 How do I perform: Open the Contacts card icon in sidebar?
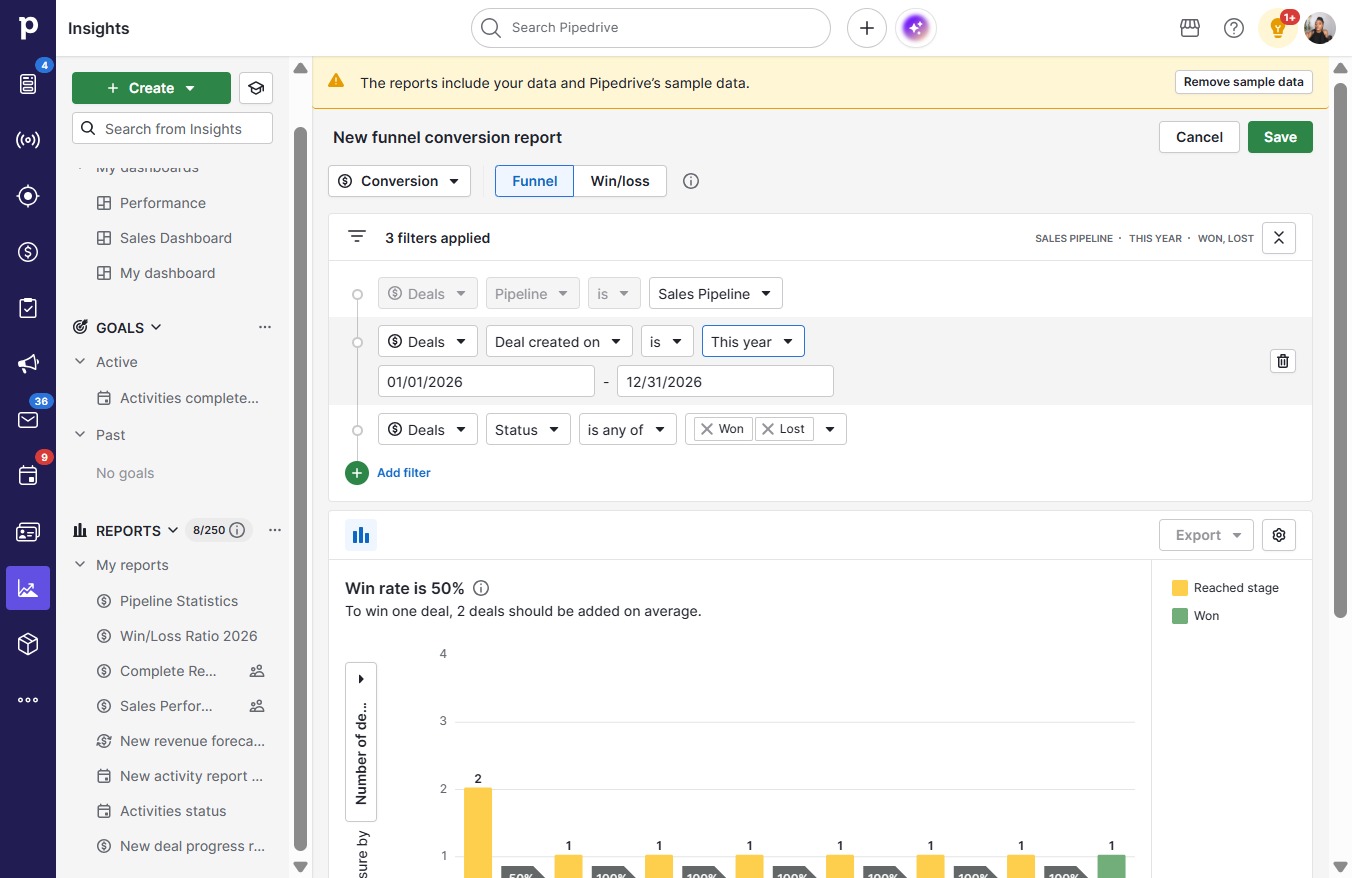pos(28,532)
